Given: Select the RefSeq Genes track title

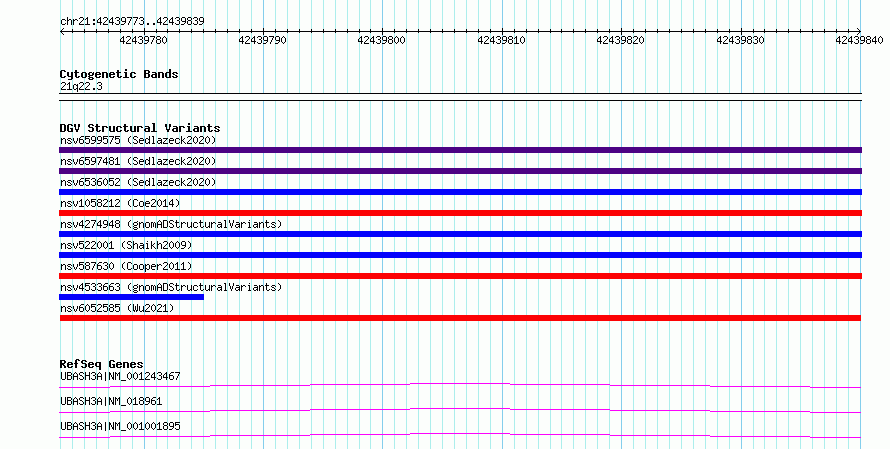Looking at the screenshot, I should pyautogui.click(x=101, y=364).
